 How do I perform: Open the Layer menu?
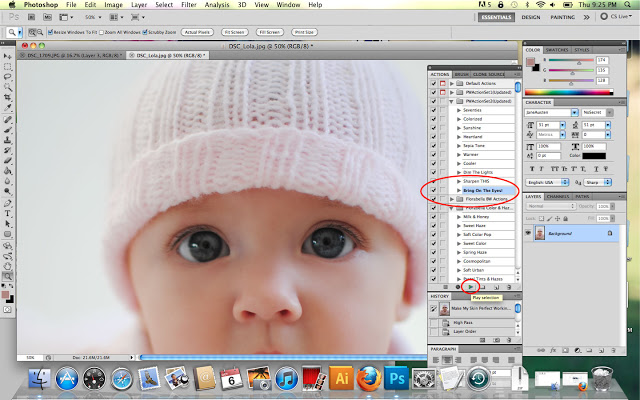click(x=139, y=4)
